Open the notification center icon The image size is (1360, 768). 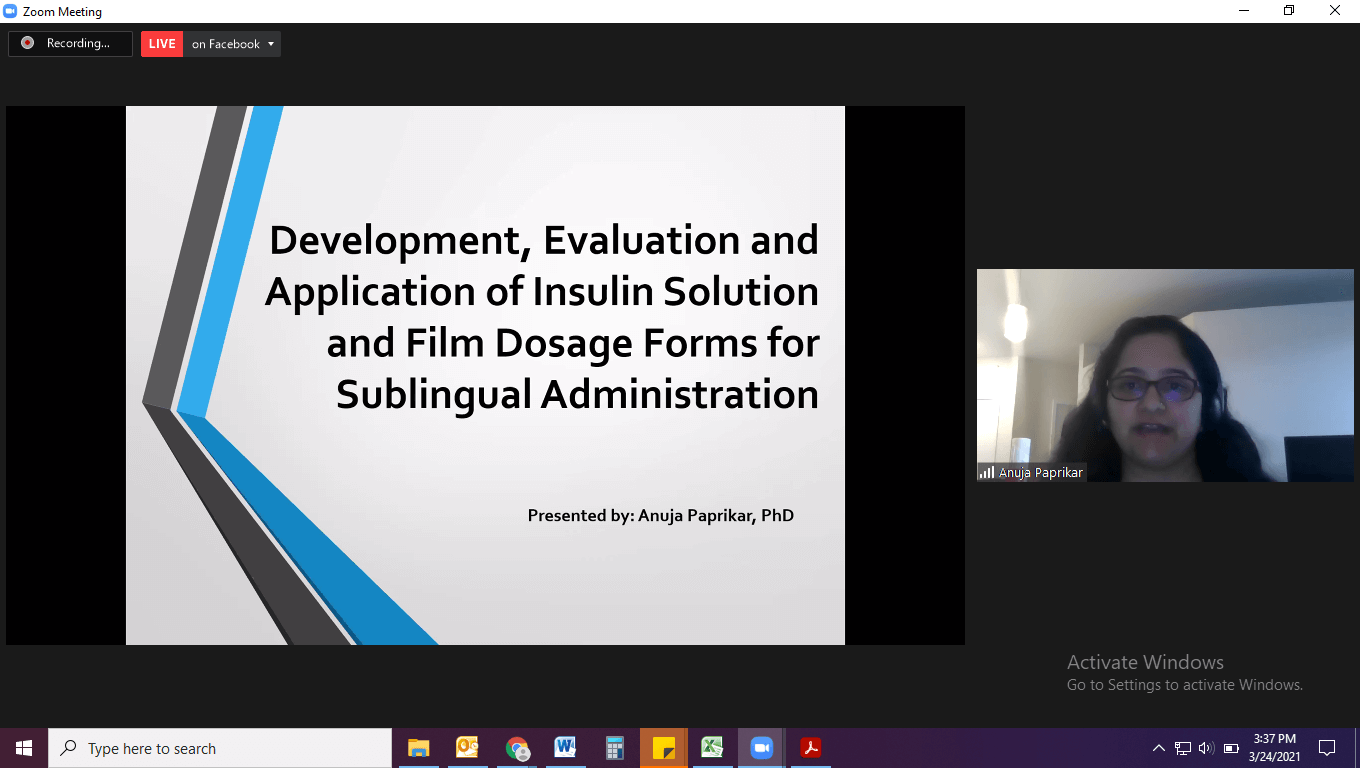[1327, 748]
